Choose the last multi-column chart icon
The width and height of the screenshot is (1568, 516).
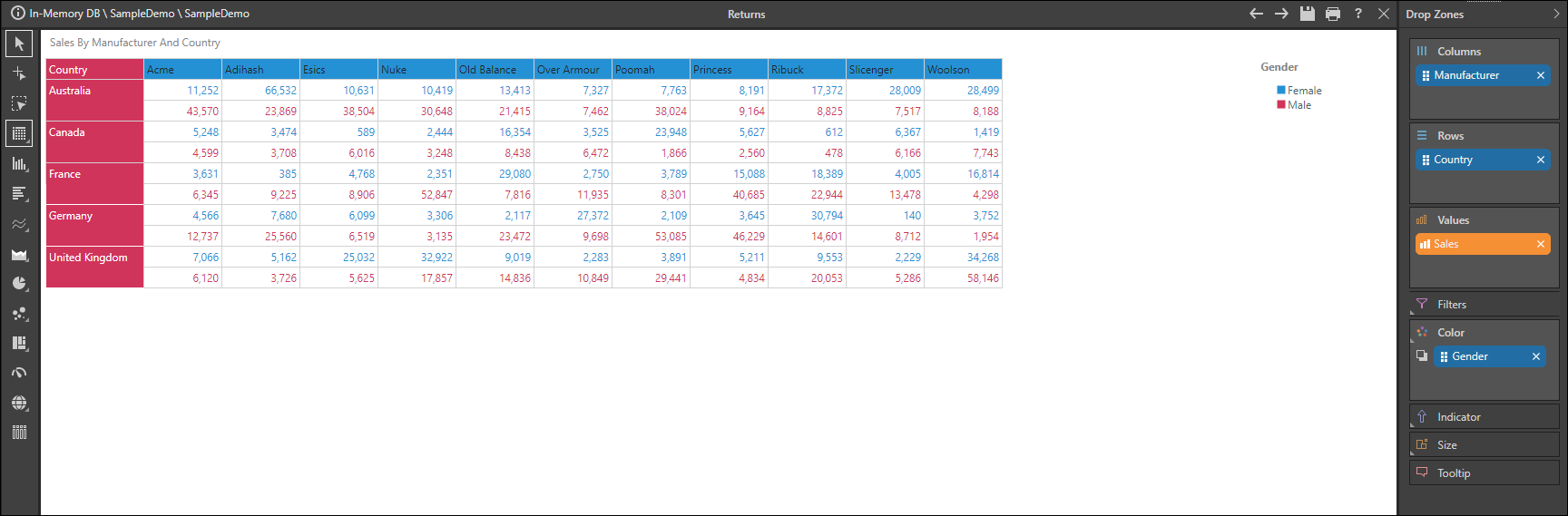(19, 433)
